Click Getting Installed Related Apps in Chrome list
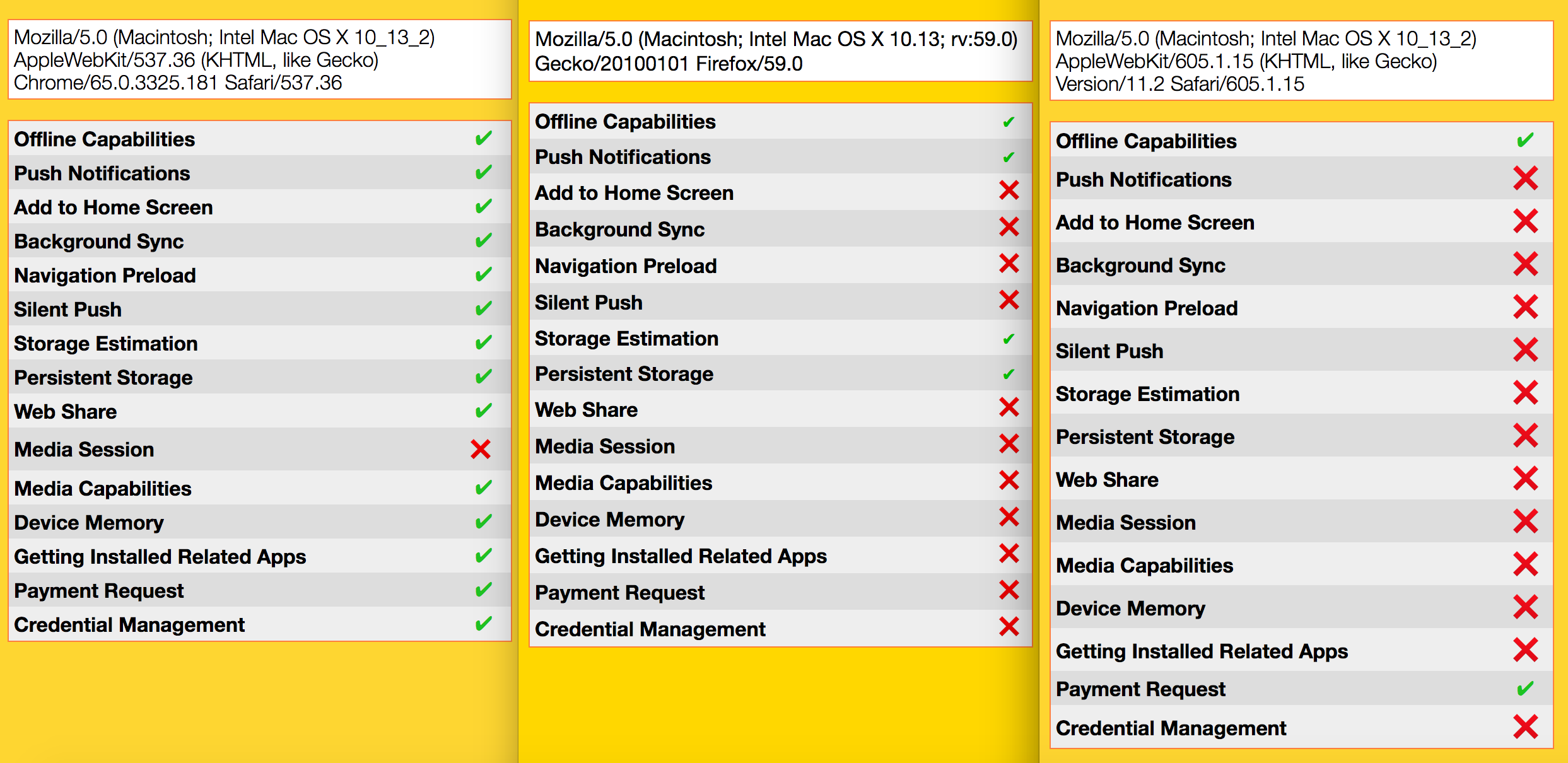 (160, 557)
